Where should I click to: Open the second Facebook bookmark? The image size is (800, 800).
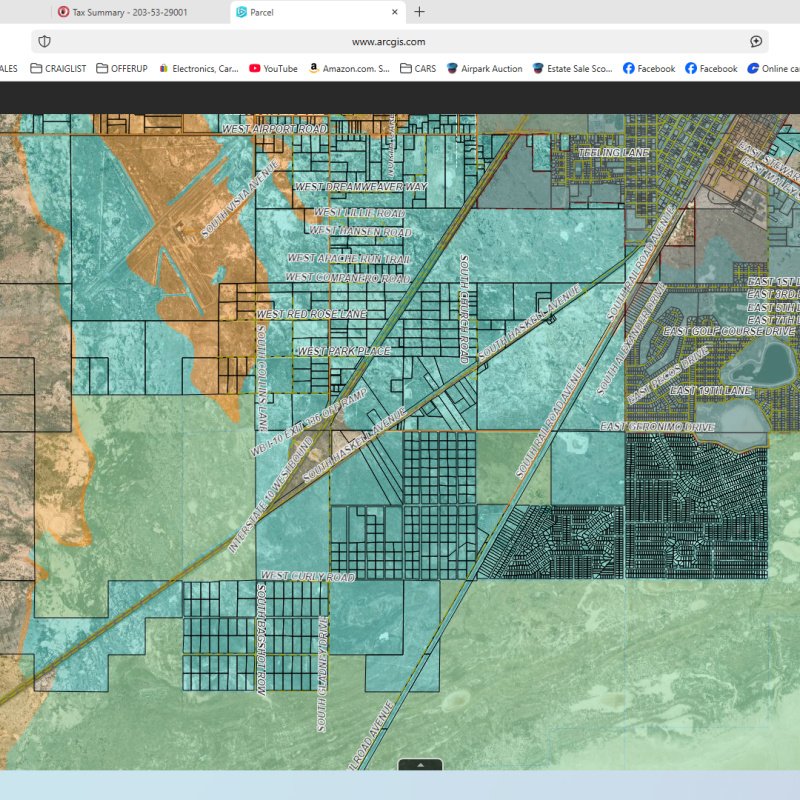point(691,69)
